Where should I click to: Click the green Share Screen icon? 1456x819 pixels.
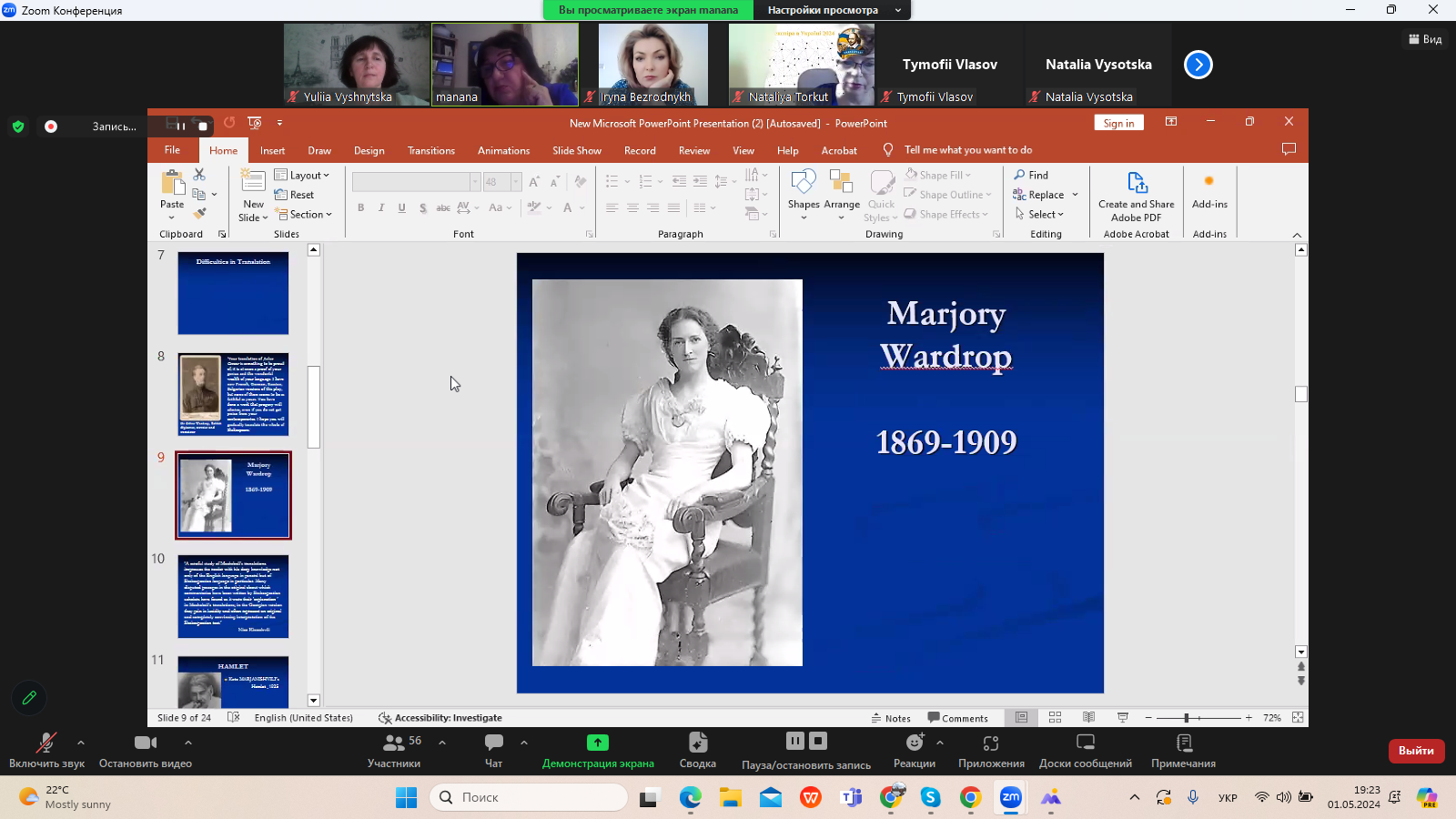tap(597, 743)
